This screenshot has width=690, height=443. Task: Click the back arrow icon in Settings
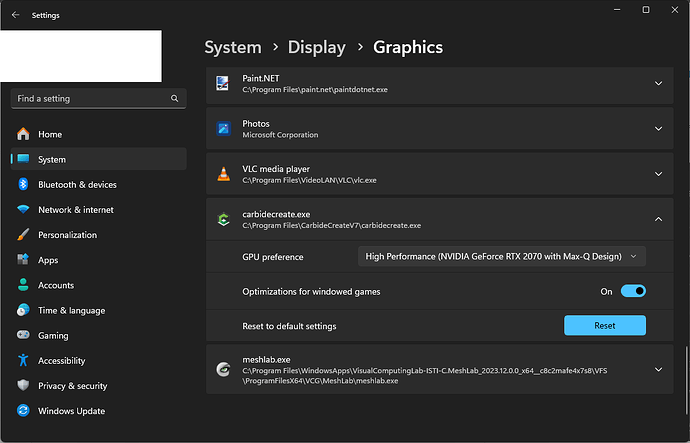click(x=15, y=15)
